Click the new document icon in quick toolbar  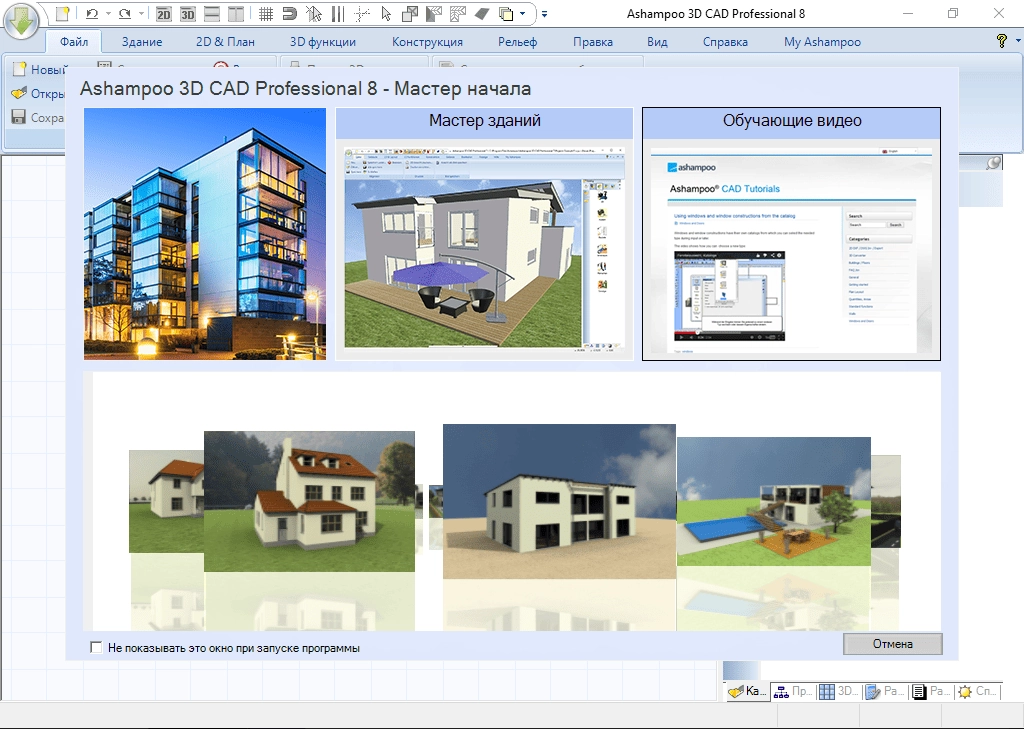[x=62, y=13]
